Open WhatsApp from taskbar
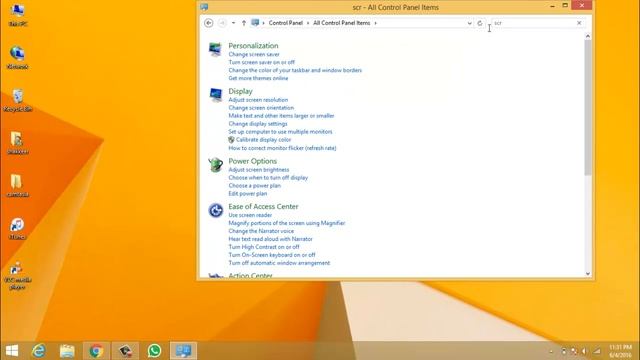Screen dimensions: 640x360 point(154,351)
